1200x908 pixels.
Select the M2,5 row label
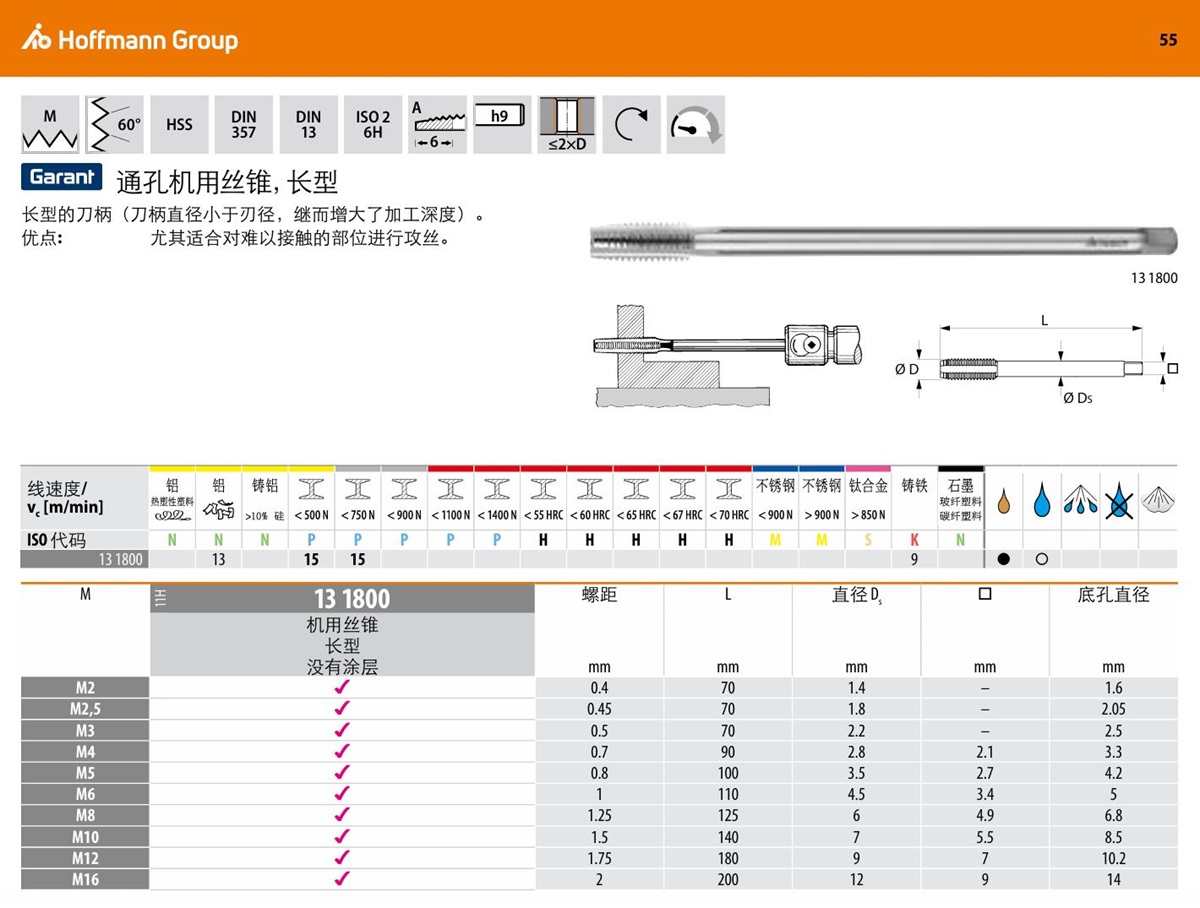click(x=85, y=709)
